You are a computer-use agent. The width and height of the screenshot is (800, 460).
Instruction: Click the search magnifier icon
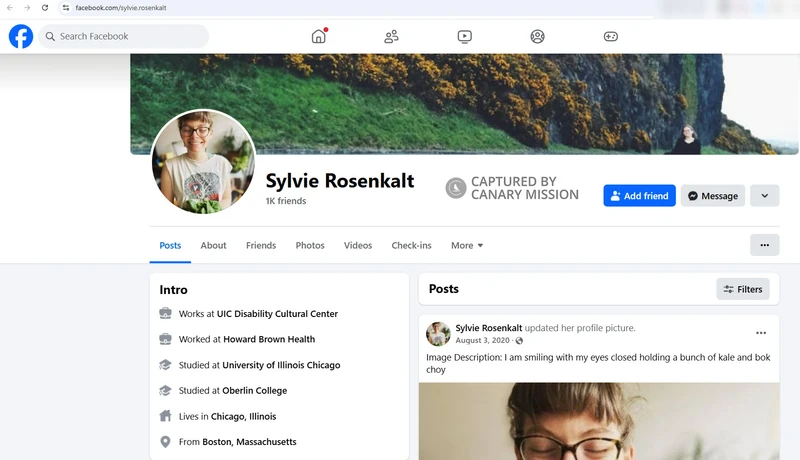click(50, 36)
